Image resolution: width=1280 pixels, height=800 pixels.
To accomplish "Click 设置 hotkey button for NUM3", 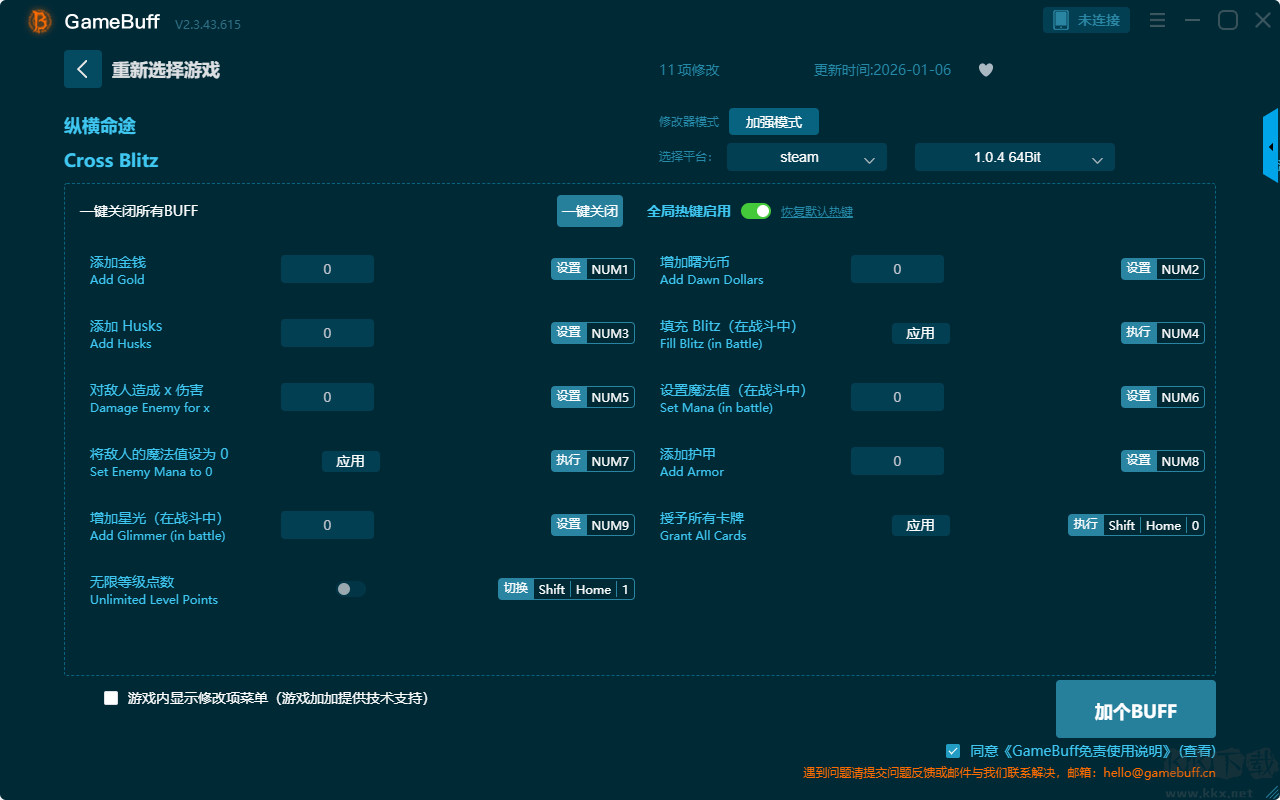I will [x=569, y=333].
